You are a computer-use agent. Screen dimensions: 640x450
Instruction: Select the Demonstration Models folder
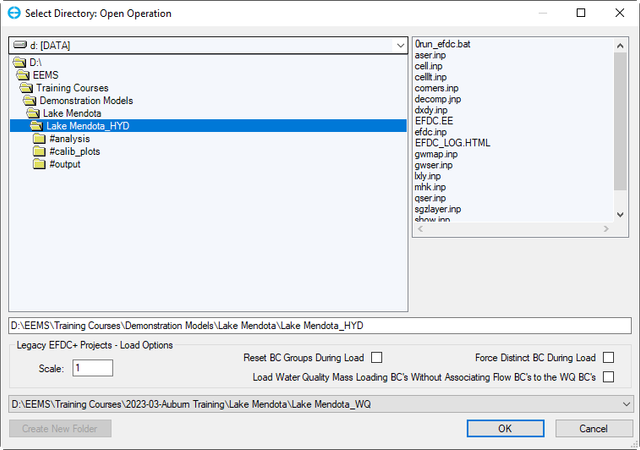tap(86, 100)
